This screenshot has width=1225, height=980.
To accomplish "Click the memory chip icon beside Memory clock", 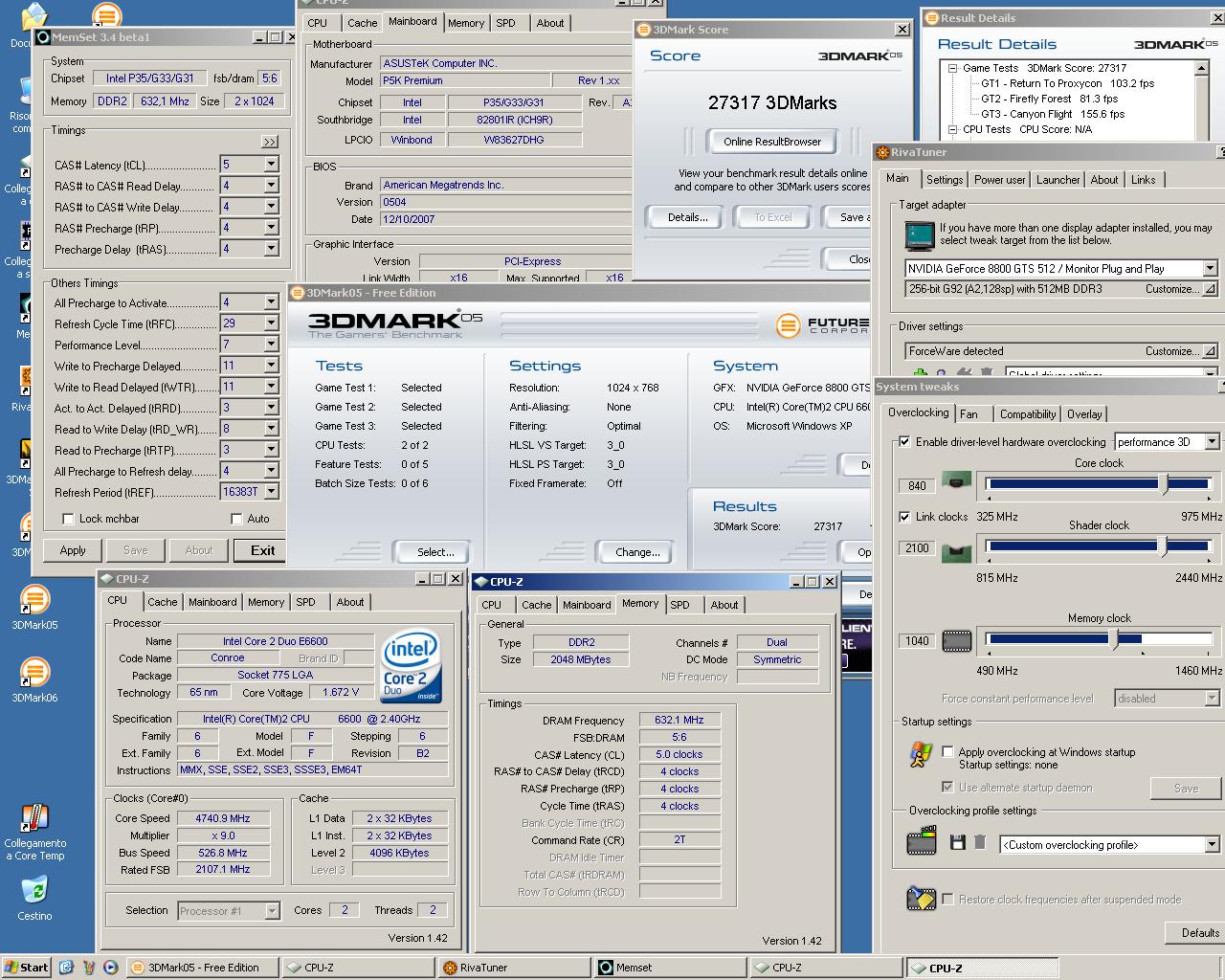I will tap(956, 640).
